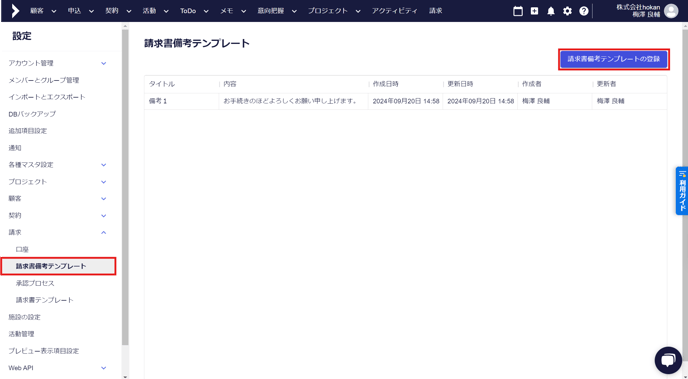Click the sidebar vertical scrollbar
The image size is (688, 379).
pos(125,187)
